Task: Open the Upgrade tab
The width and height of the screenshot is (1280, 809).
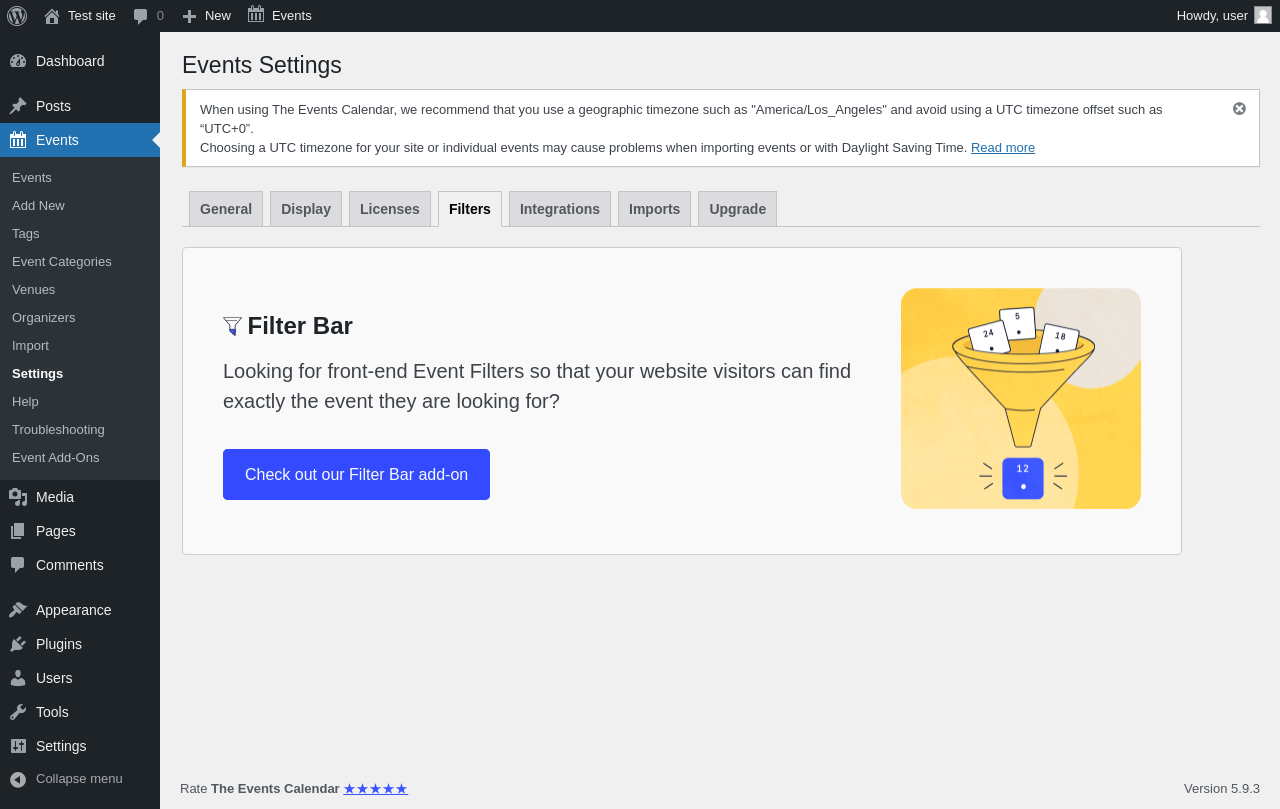Action: pos(737,209)
